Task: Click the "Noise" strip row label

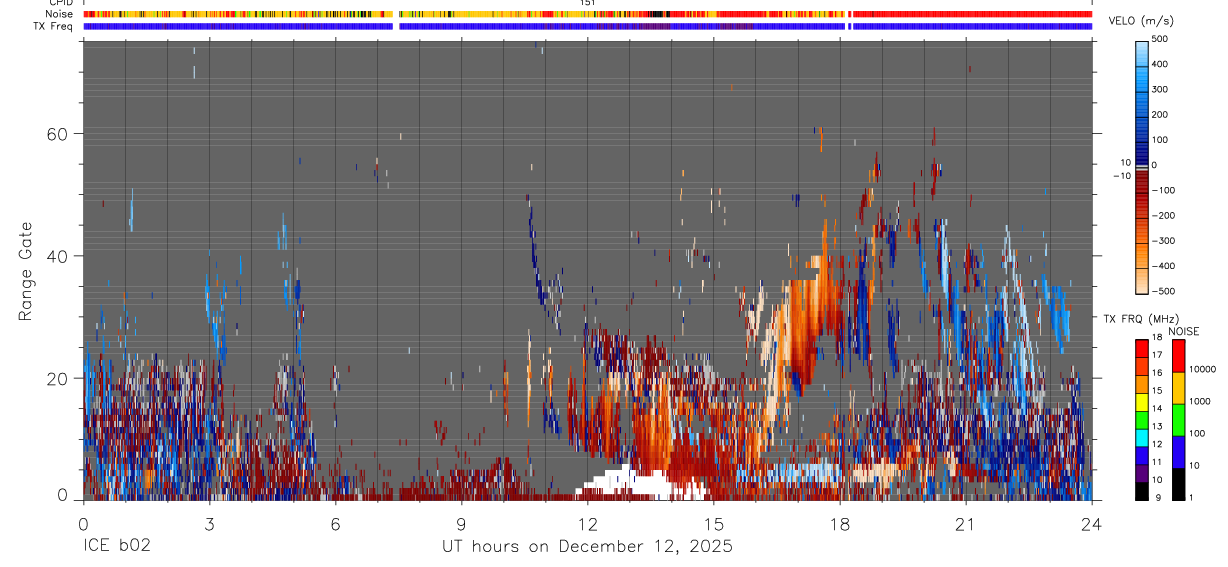Action: click(58, 14)
